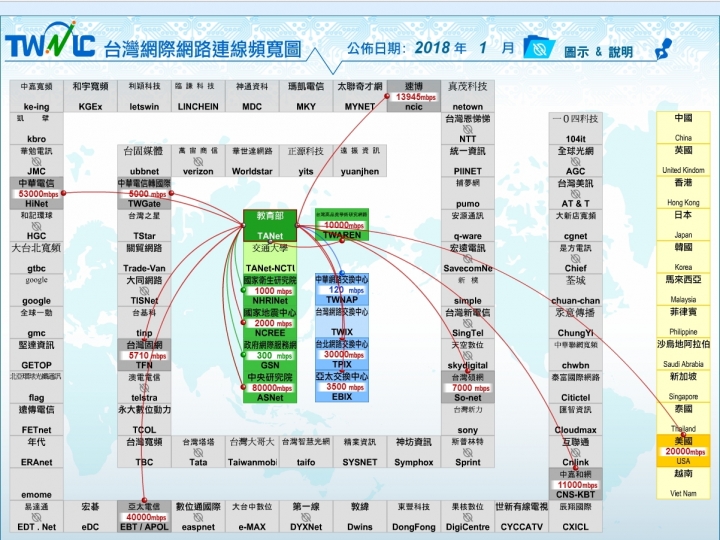Select the Worldstar provider cell

252,161
